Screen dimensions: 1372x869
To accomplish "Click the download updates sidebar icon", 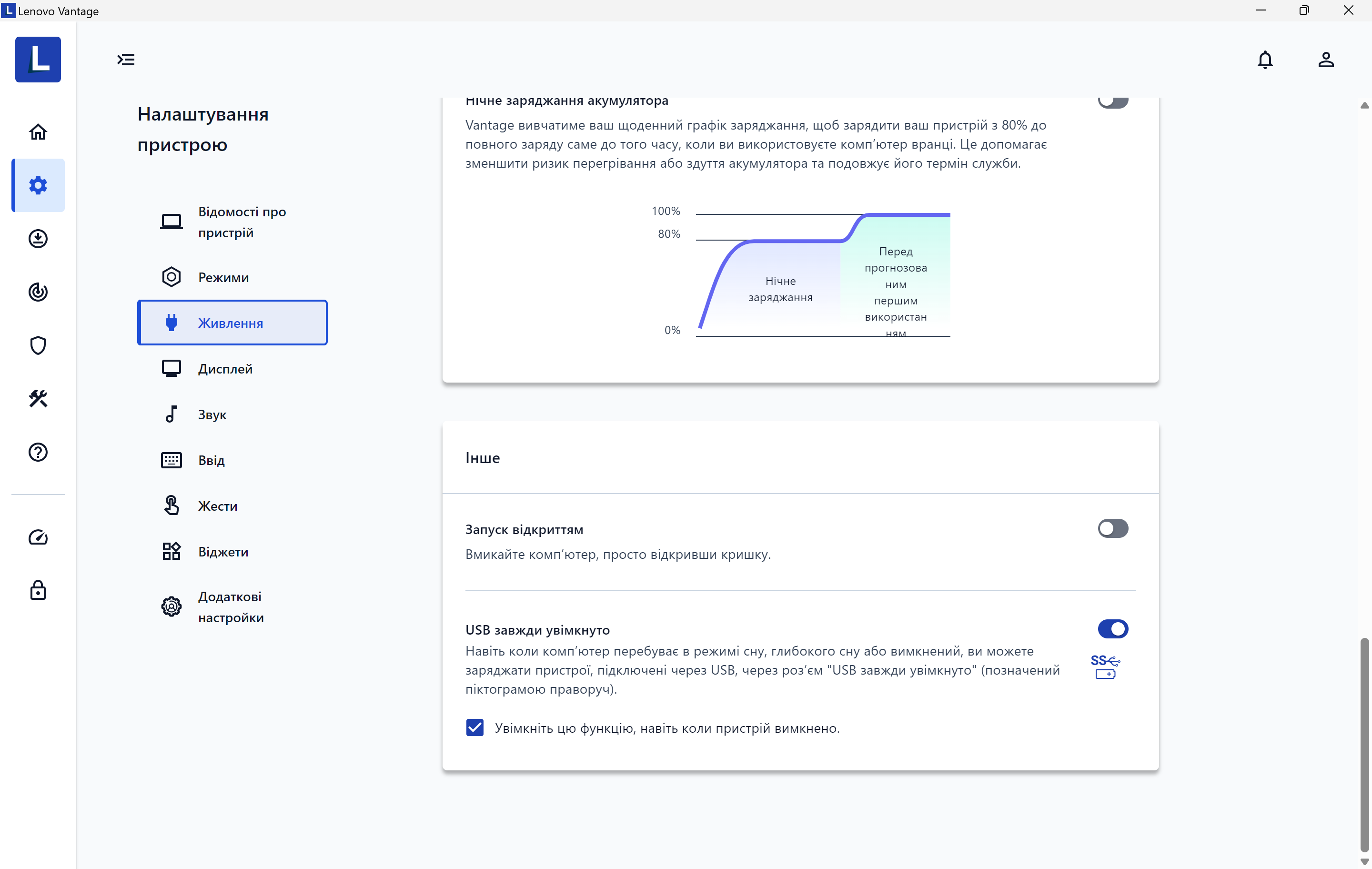I will (x=38, y=239).
